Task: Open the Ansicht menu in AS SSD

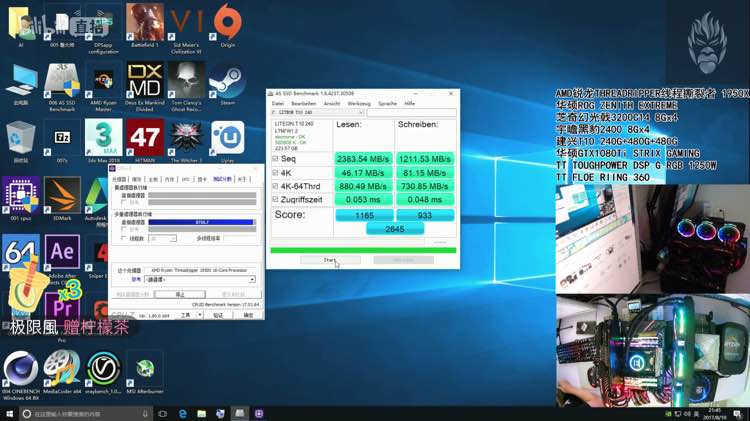Action: [331, 103]
